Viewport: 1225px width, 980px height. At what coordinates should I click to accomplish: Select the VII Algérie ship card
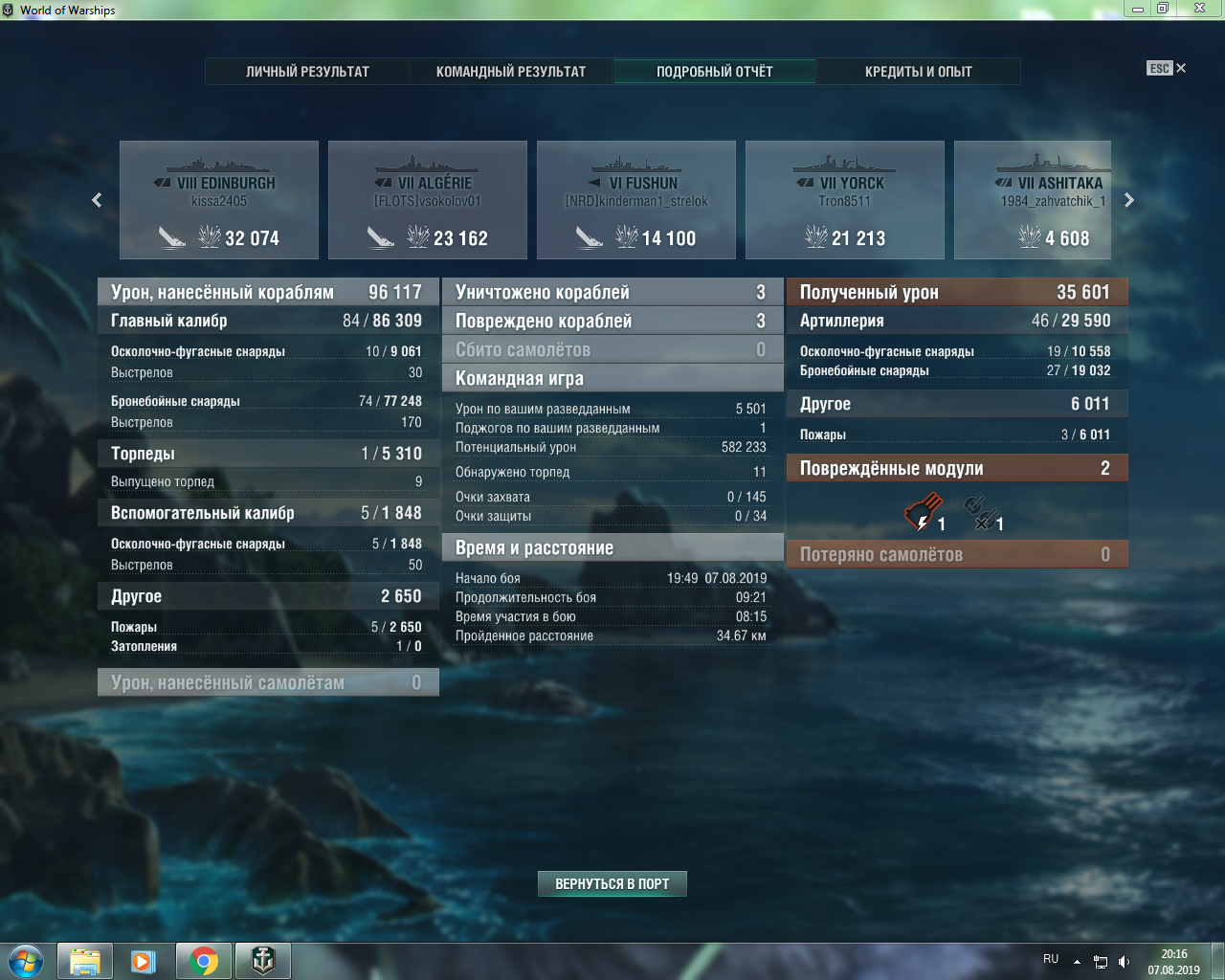pos(428,200)
